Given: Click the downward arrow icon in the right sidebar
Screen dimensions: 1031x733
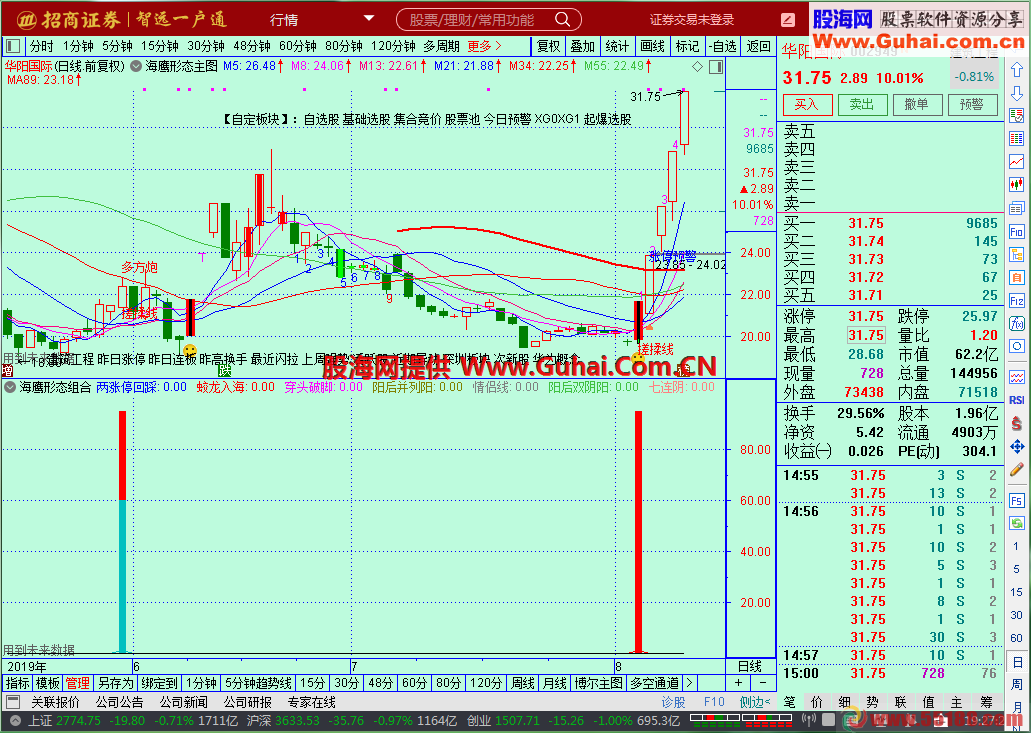Looking at the screenshot, I should (x=1017, y=93).
